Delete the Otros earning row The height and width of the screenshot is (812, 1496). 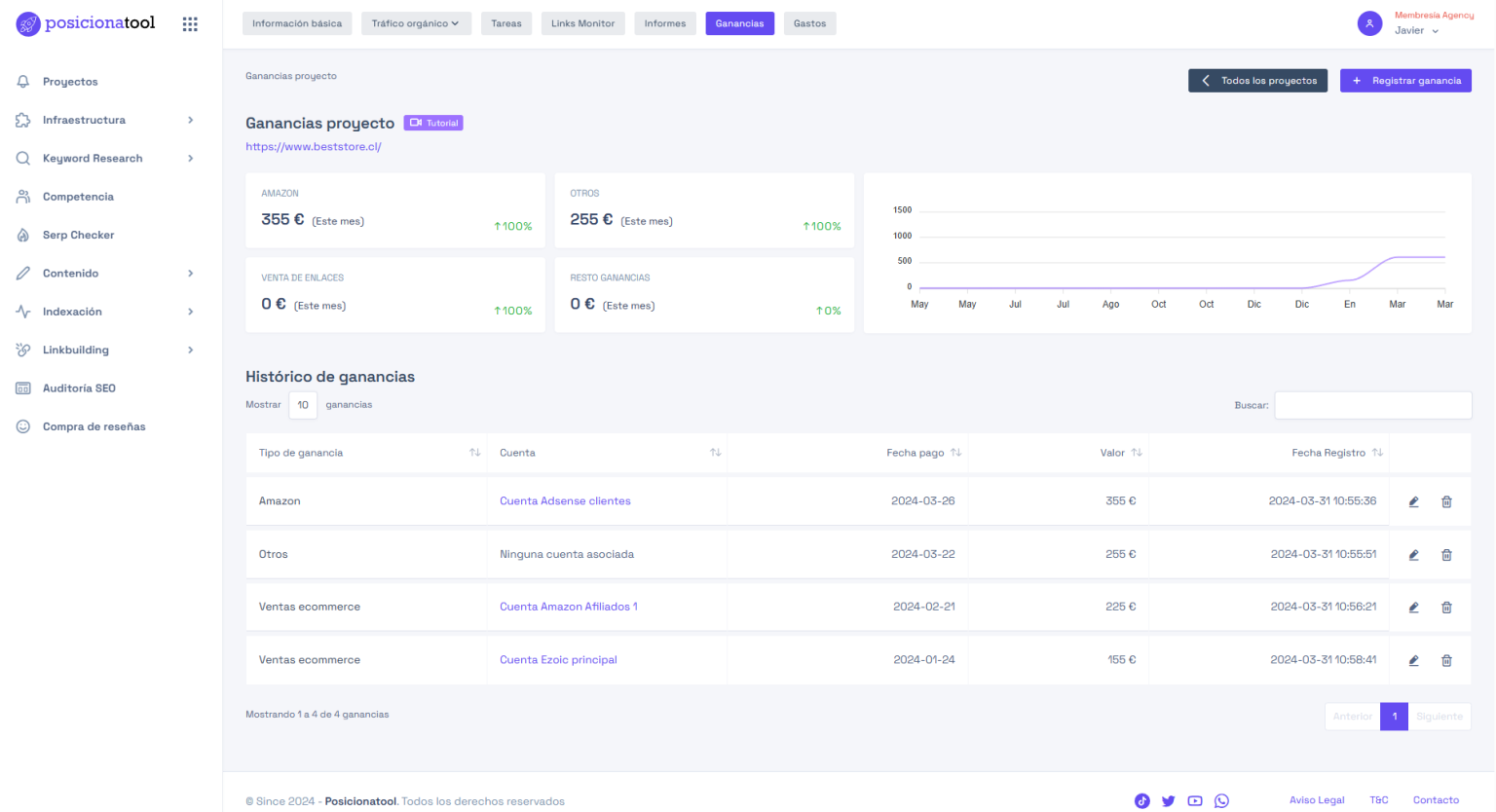tap(1446, 555)
